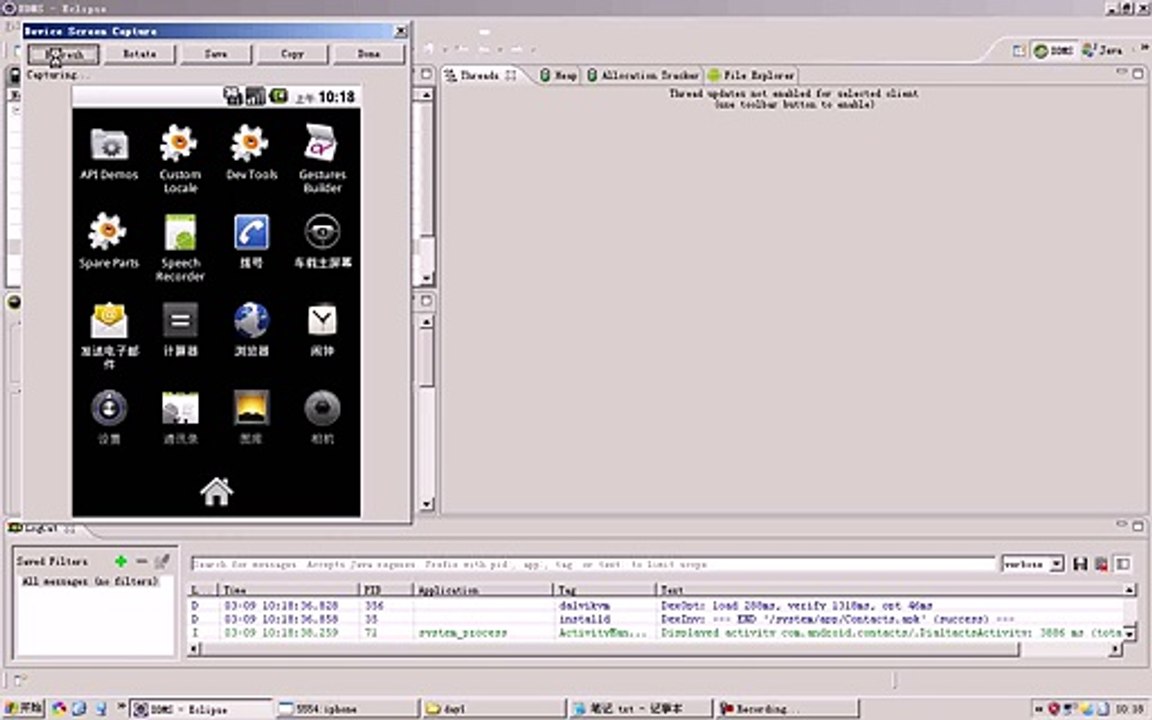Tap the Spare Parts app icon

[107, 231]
